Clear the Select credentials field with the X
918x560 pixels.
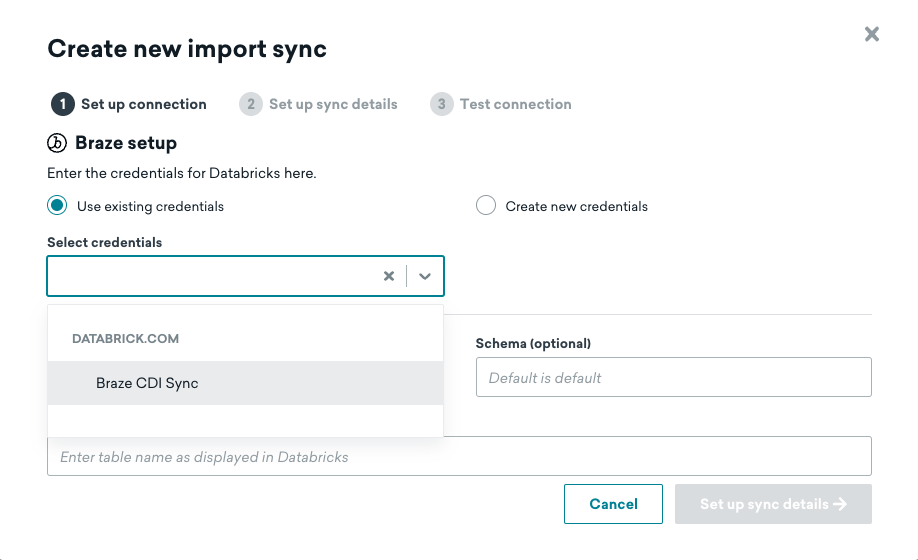(x=389, y=276)
